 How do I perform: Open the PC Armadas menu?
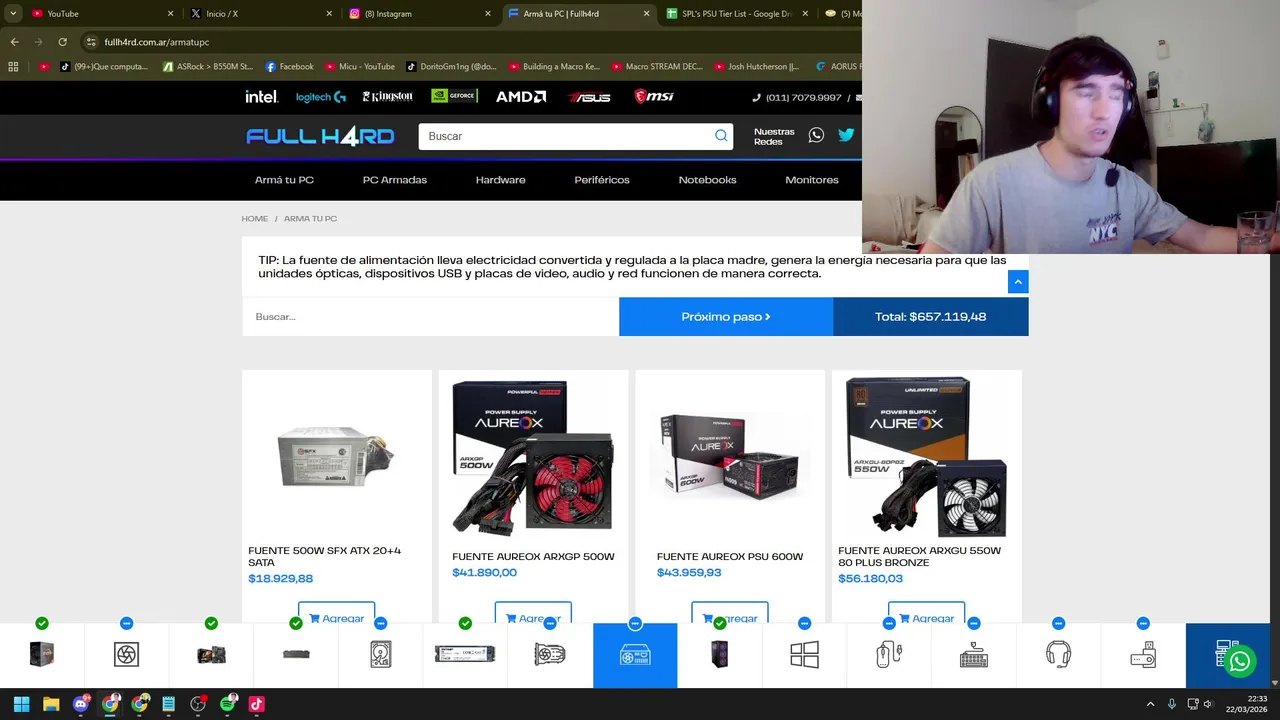pos(395,180)
